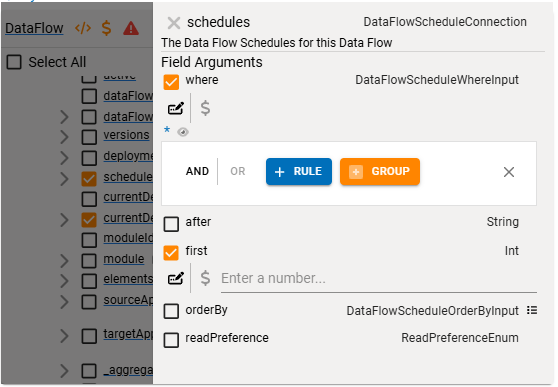Screen dimensions: 558x387
Task: Expand the sourceApp tree row
Action: (64, 302)
